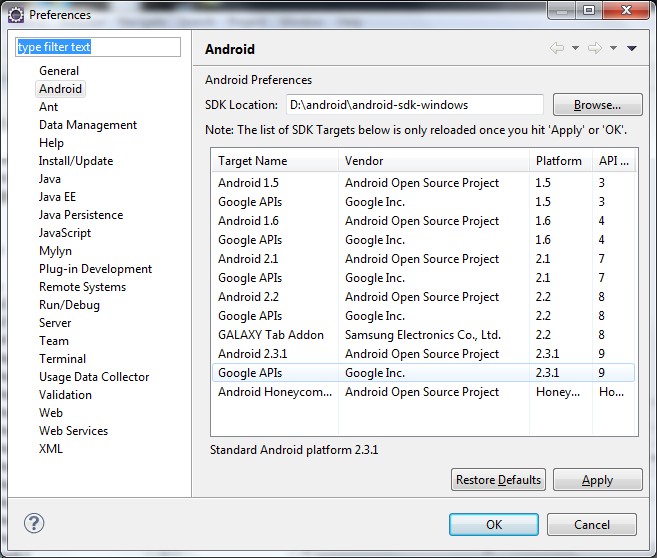Open the forward history dropdown arrow
This screenshot has width=657, height=558.
click(613, 48)
